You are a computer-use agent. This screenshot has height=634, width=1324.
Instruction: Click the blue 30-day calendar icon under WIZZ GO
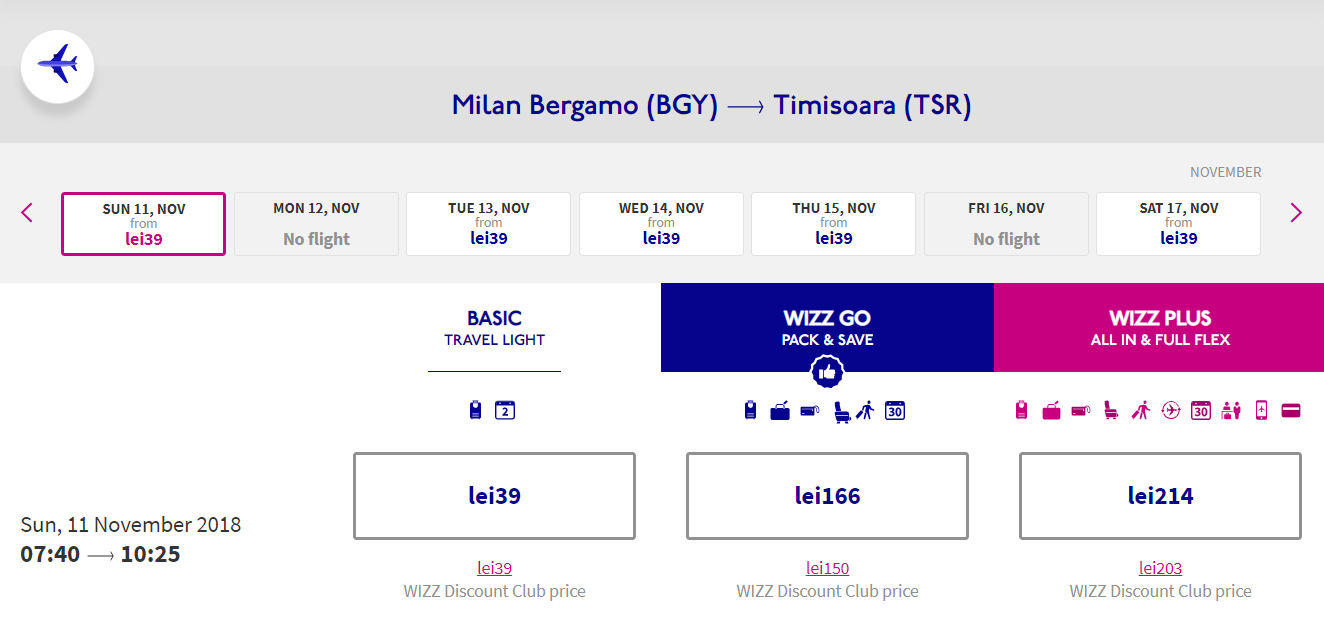pos(895,410)
